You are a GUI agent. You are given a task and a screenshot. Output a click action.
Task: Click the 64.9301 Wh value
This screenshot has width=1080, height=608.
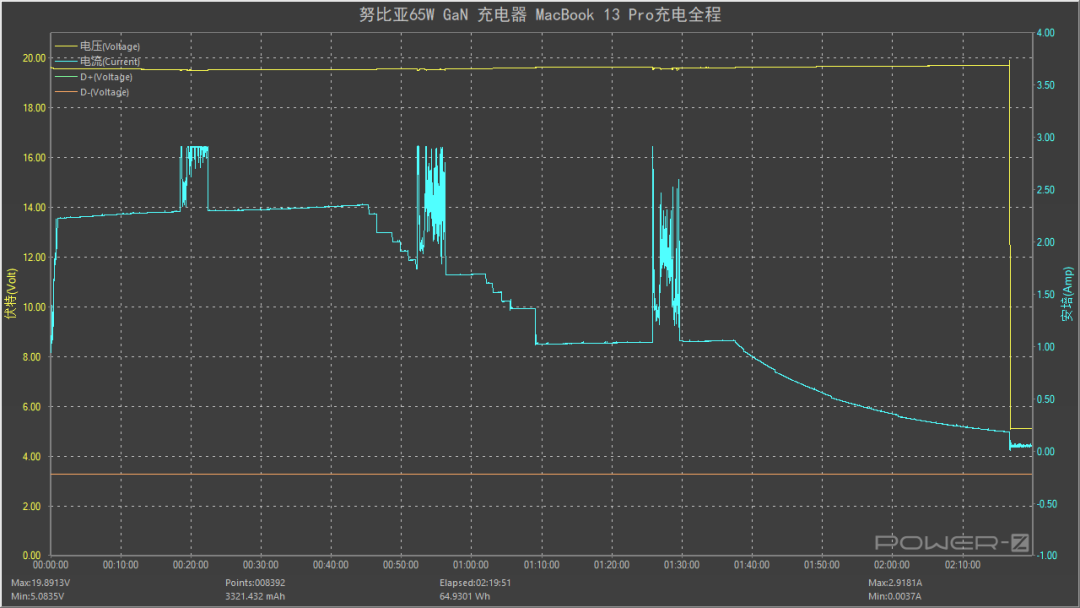click(x=465, y=596)
